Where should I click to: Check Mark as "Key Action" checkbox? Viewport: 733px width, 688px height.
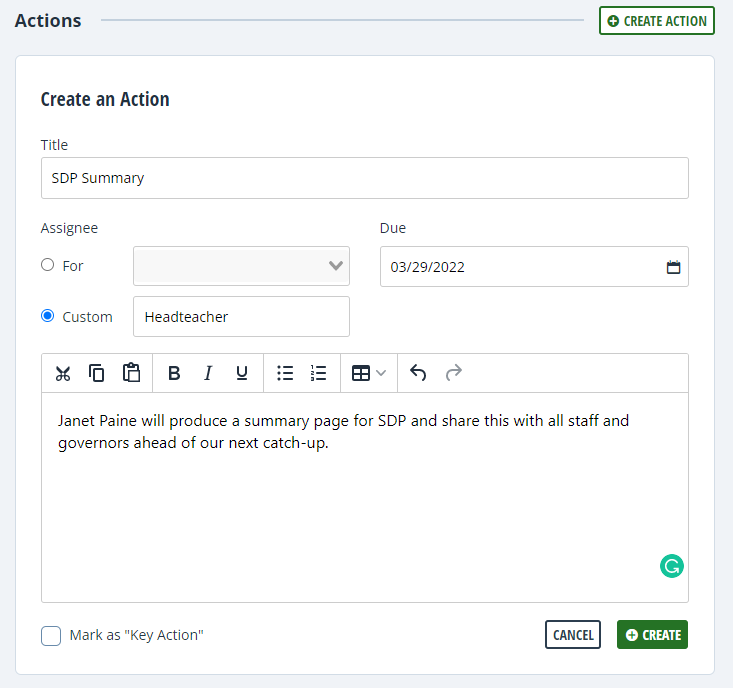pos(51,636)
